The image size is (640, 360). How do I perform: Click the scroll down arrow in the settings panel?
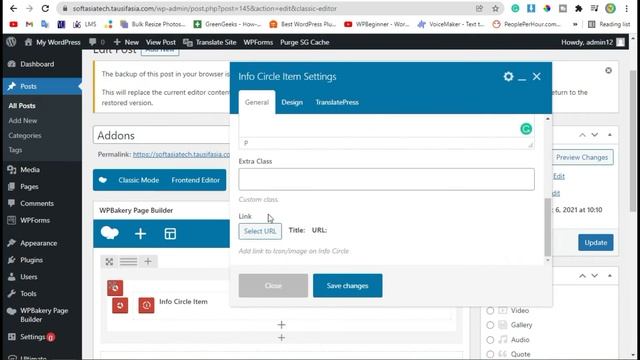coord(547,260)
